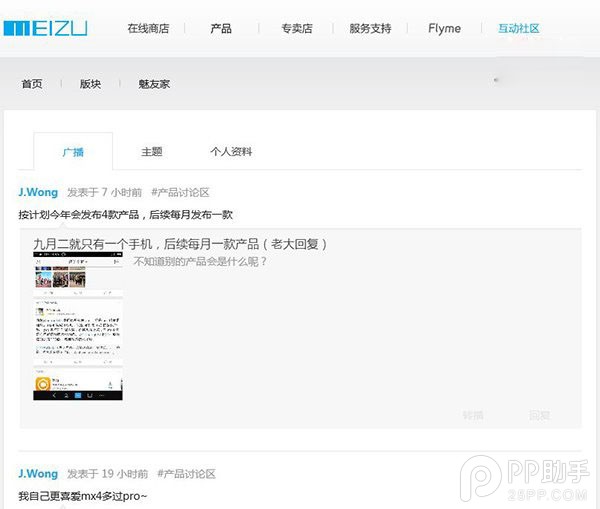Click text 发表于 7 小时前
600x509 pixels.
click(104, 192)
